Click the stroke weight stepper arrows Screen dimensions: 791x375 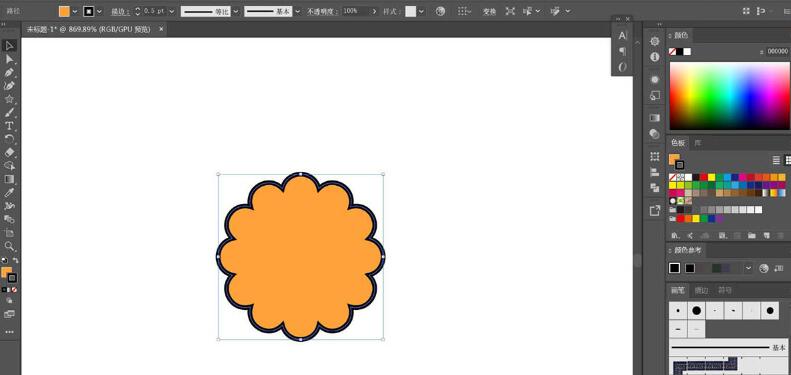[138, 11]
